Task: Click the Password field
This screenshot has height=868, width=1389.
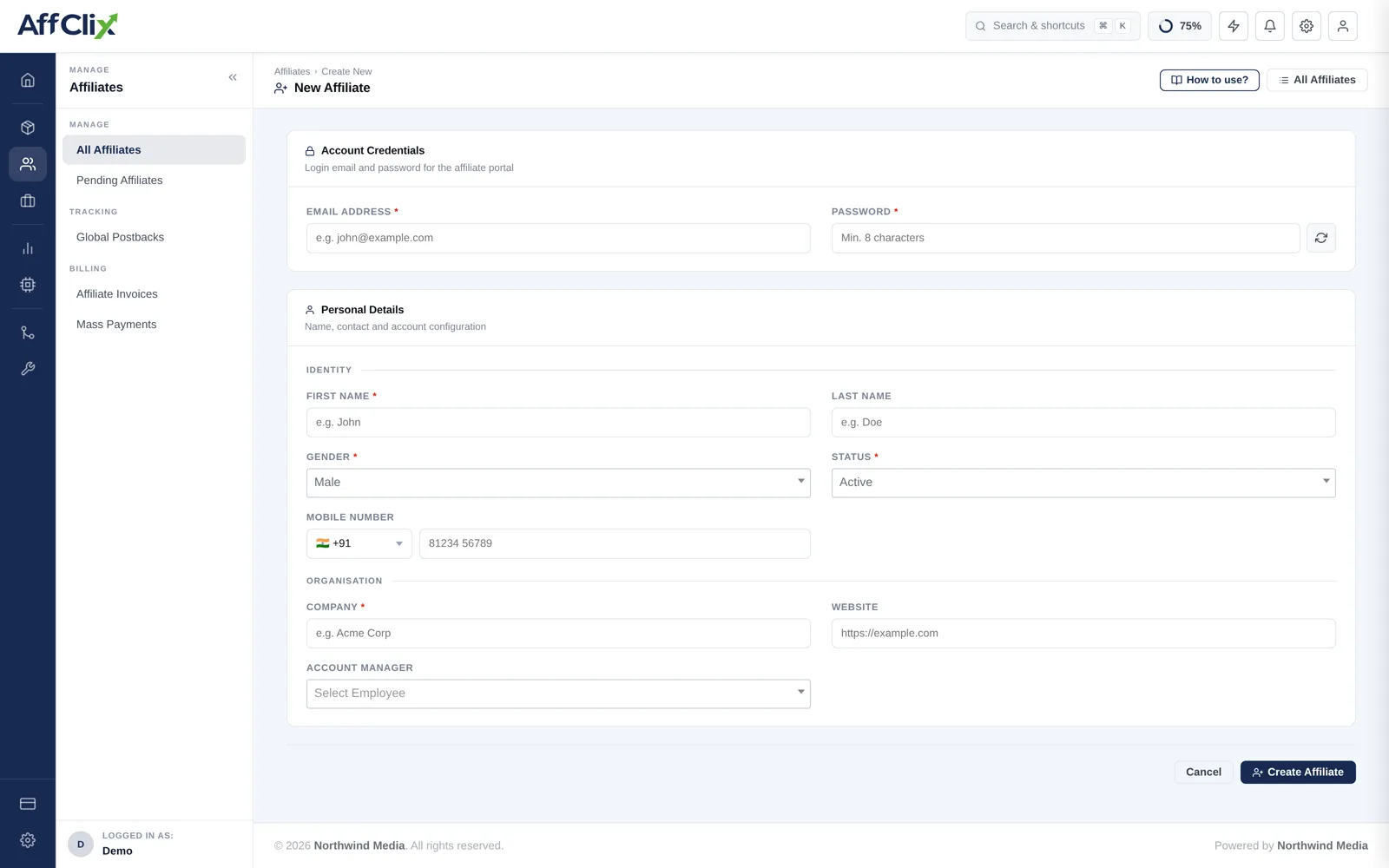Action: tap(1065, 238)
